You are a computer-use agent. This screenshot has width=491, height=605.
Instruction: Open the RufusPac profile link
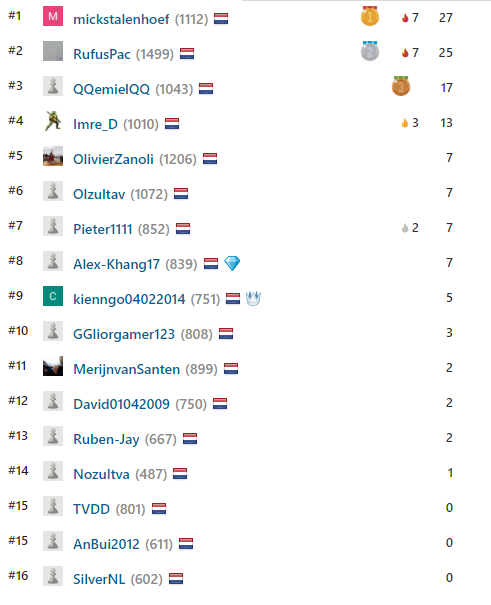point(102,54)
